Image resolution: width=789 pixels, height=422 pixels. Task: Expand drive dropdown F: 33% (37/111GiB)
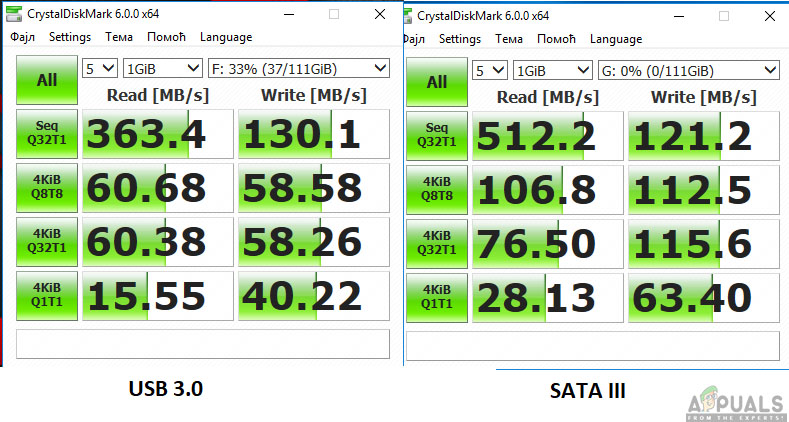click(299, 68)
